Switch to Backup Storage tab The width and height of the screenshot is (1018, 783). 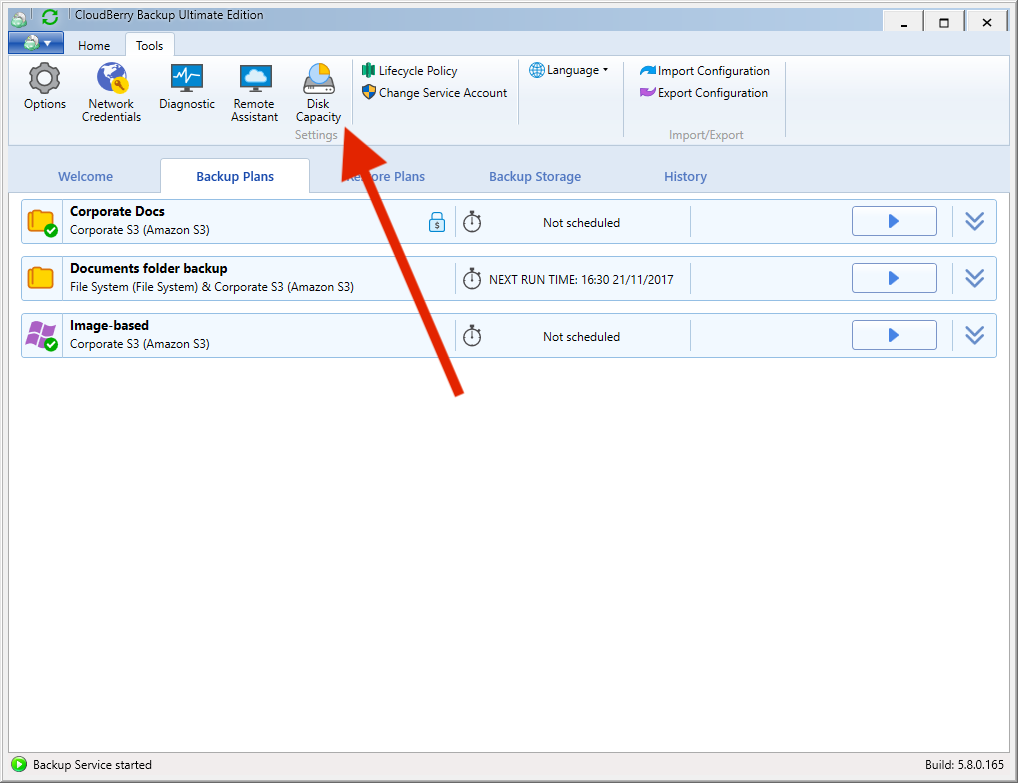point(535,177)
